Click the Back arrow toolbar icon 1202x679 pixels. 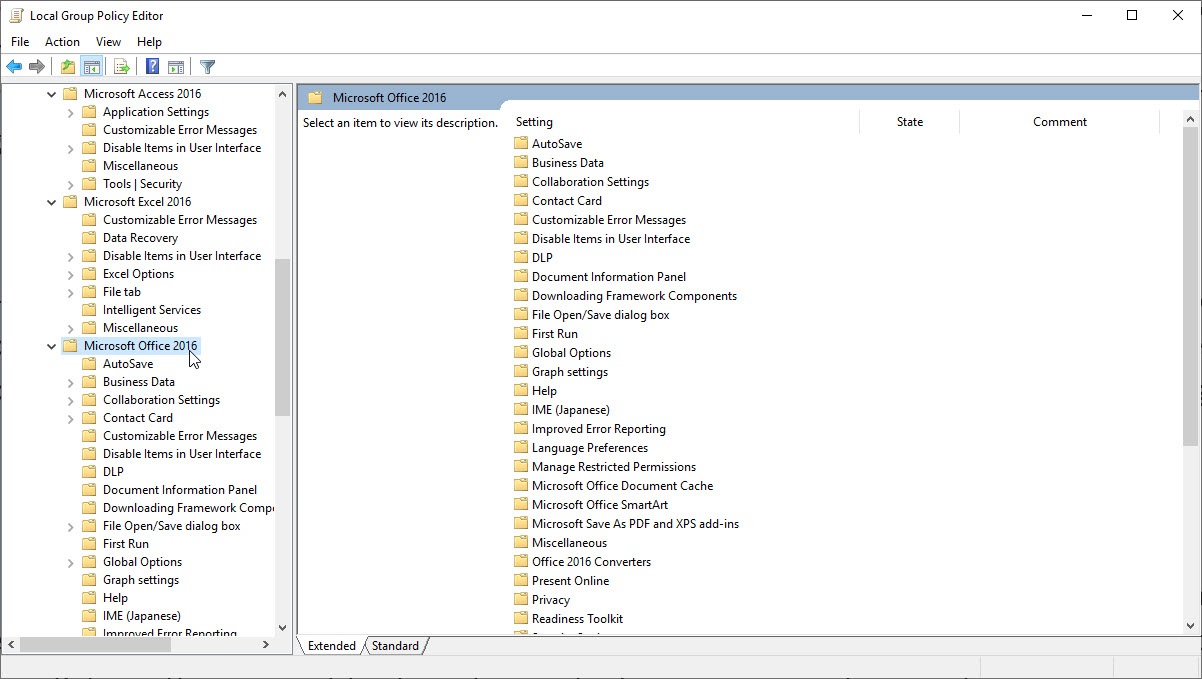pos(14,67)
